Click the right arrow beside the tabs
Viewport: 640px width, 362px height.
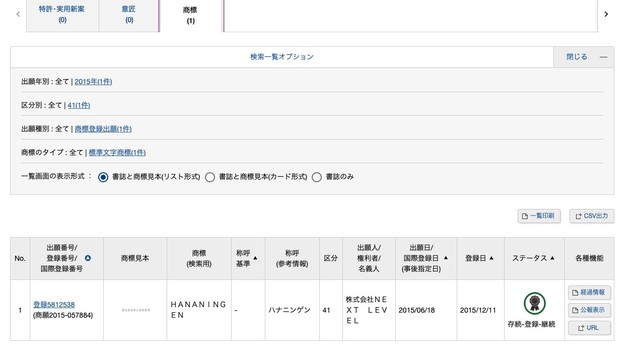[x=606, y=14]
